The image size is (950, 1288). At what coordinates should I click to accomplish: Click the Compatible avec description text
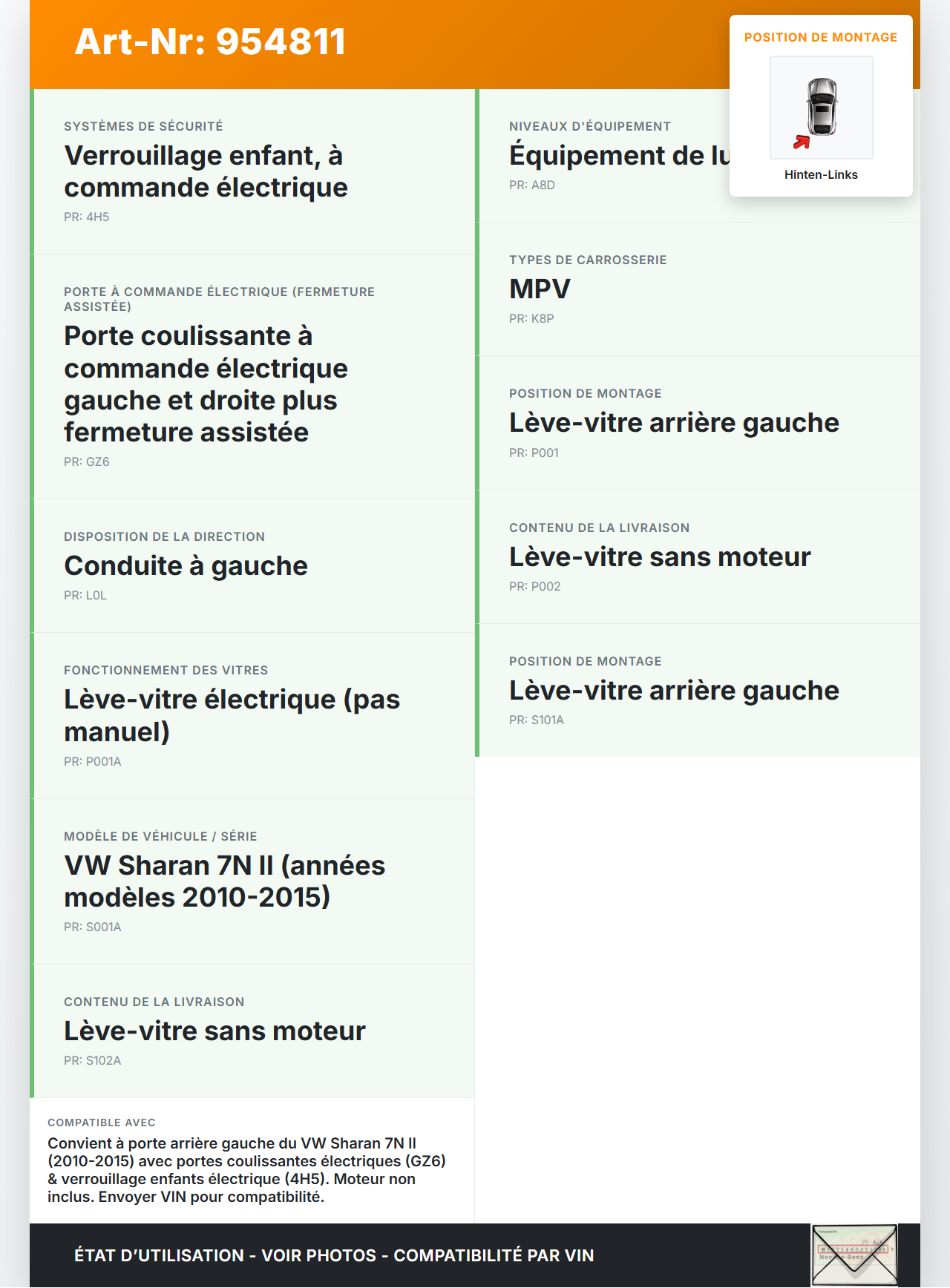247,1170
